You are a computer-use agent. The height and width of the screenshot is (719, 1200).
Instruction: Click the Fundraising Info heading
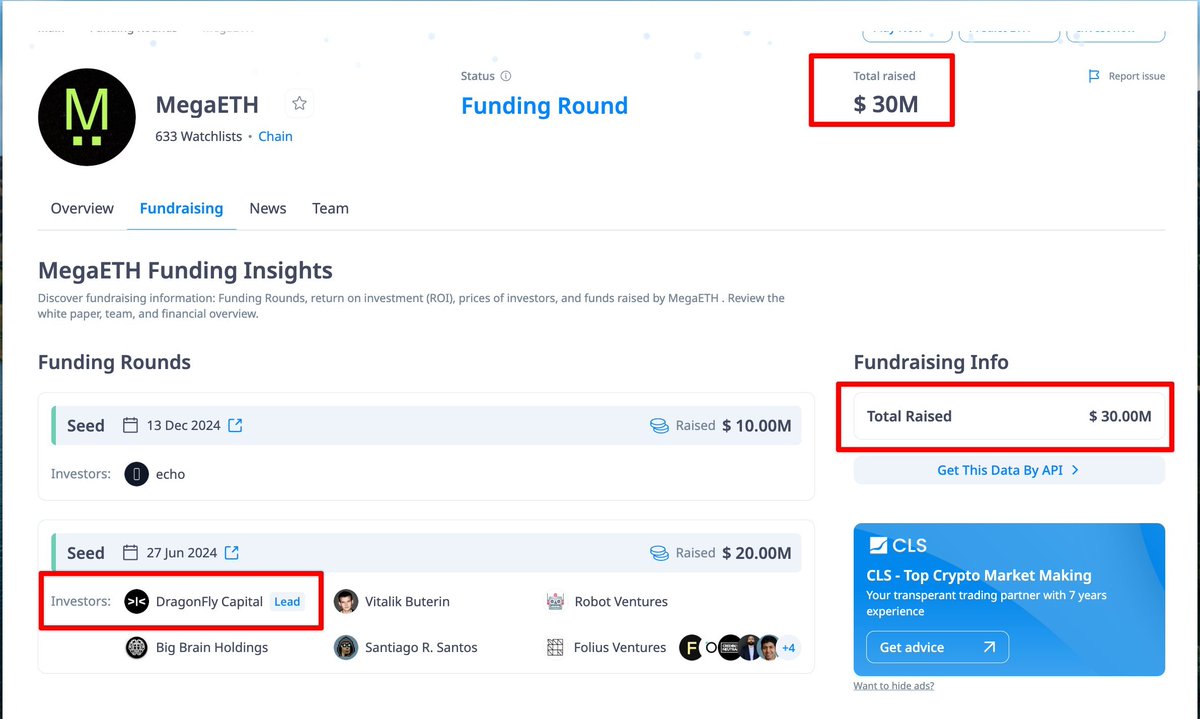931,362
